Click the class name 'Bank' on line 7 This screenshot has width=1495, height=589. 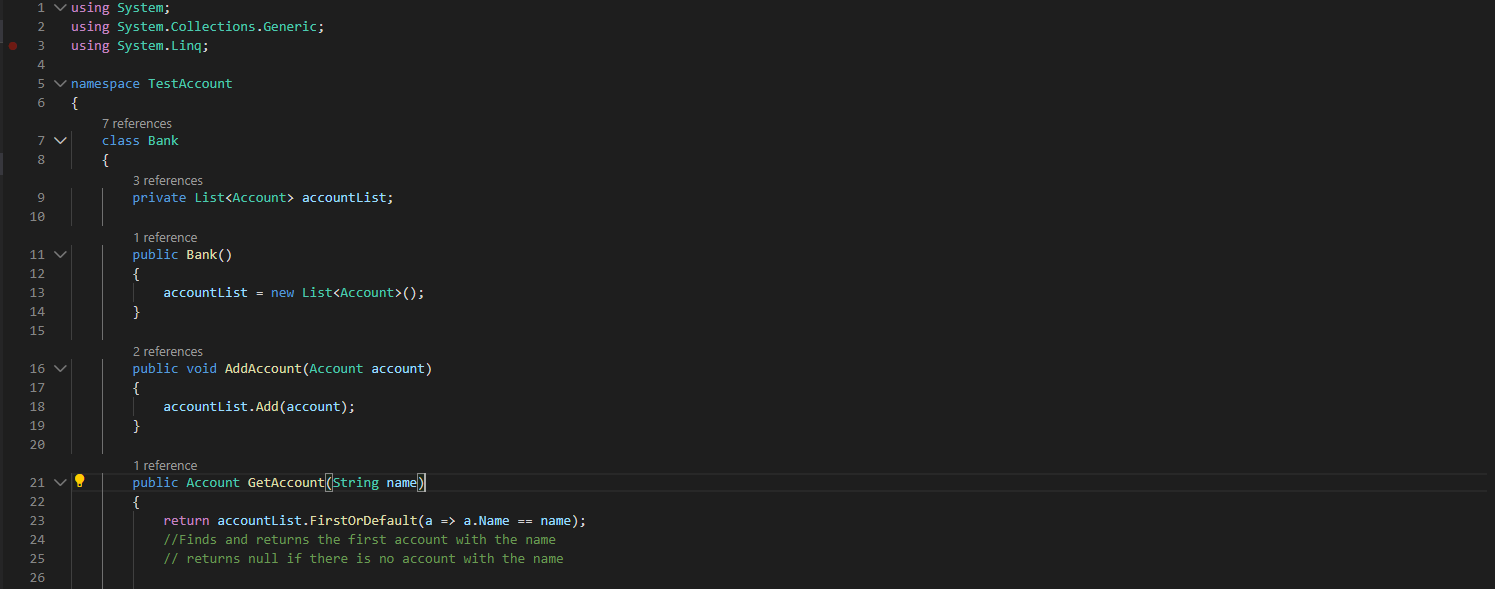point(163,141)
